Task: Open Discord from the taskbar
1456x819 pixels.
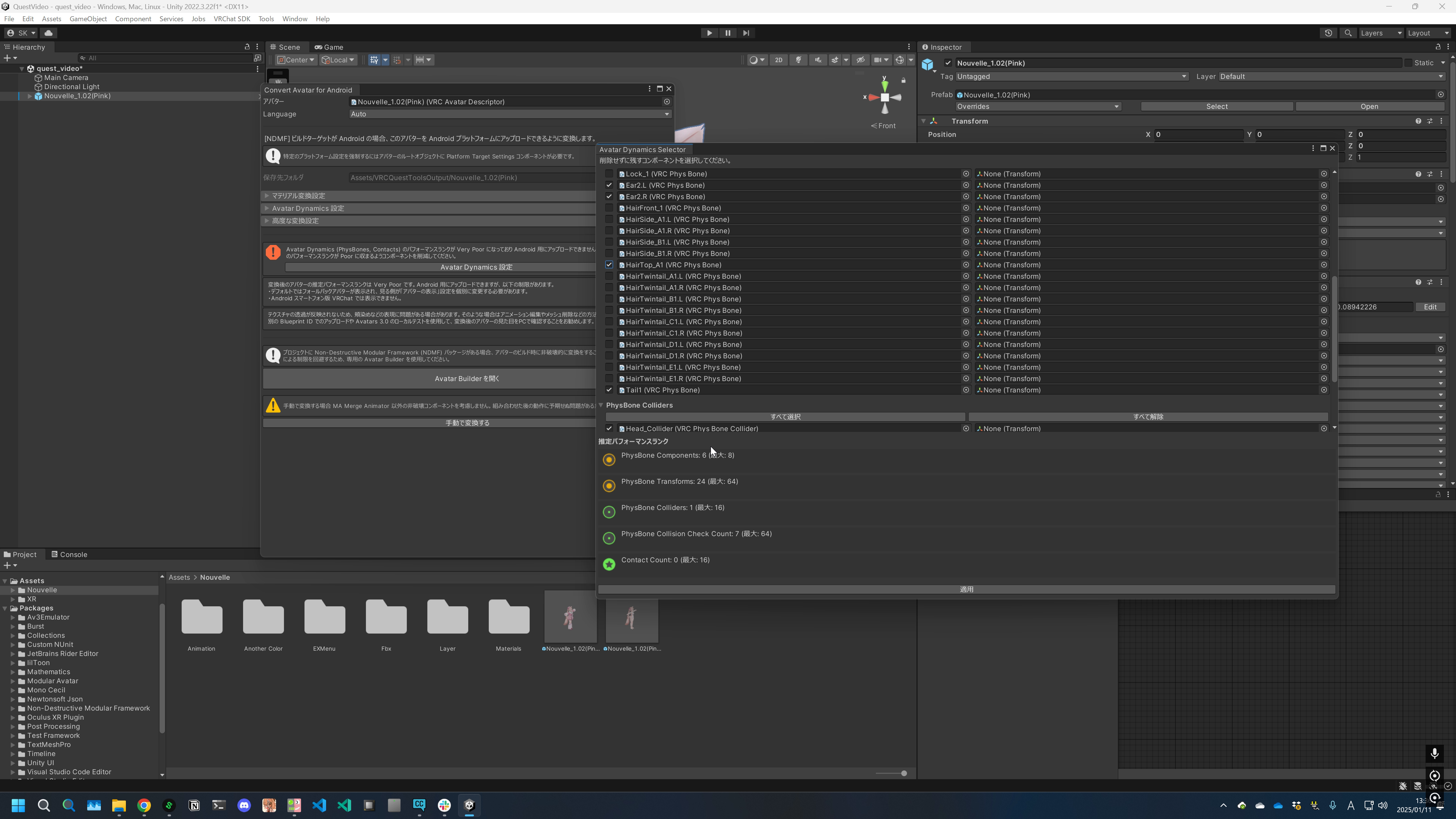Action: [244, 805]
